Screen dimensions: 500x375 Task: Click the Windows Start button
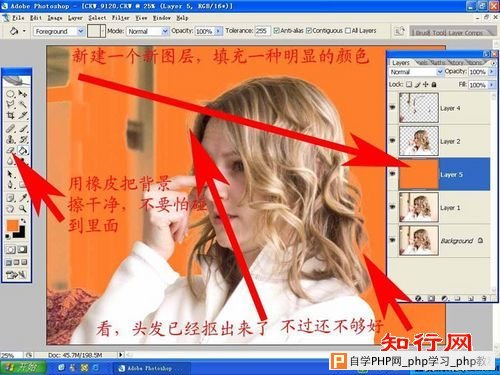[23, 367]
